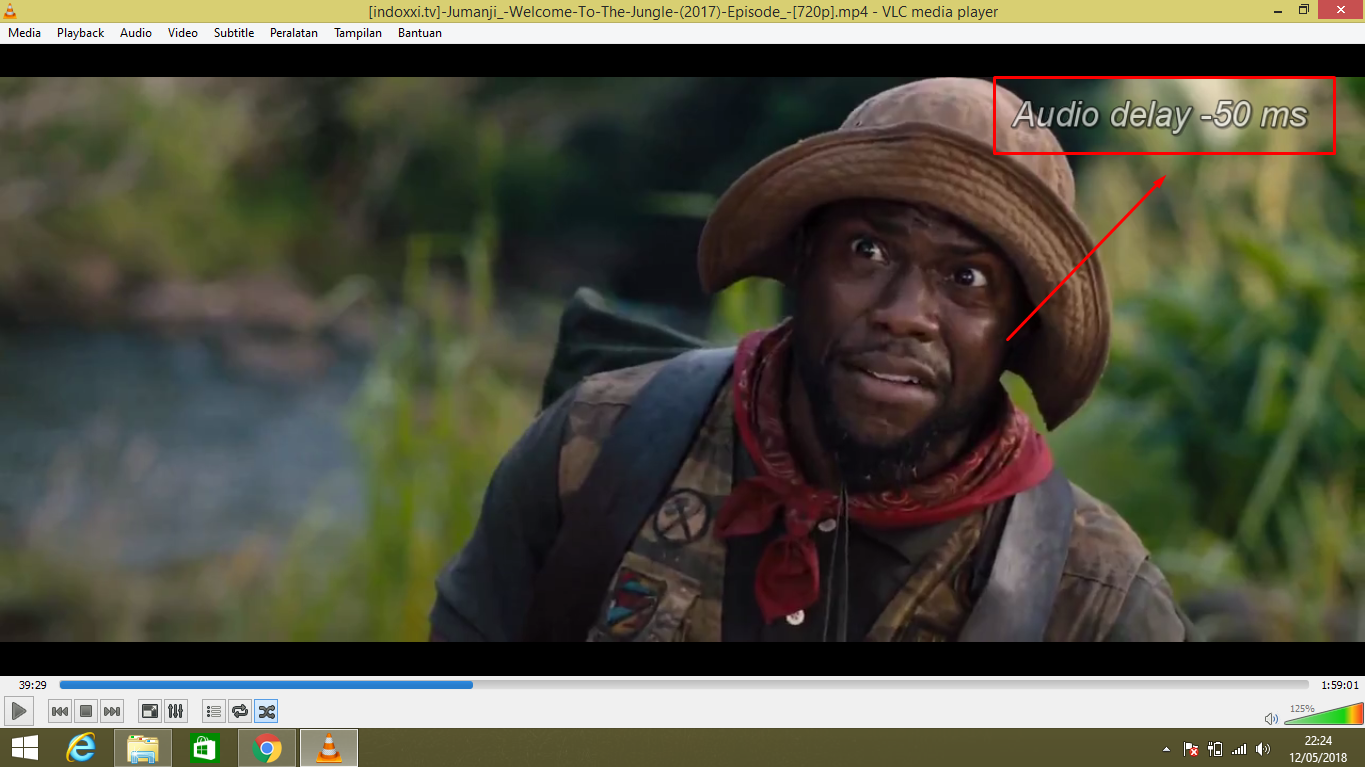
Task: Check the battery power tray icon
Action: pyautogui.click(x=1215, y=749)
